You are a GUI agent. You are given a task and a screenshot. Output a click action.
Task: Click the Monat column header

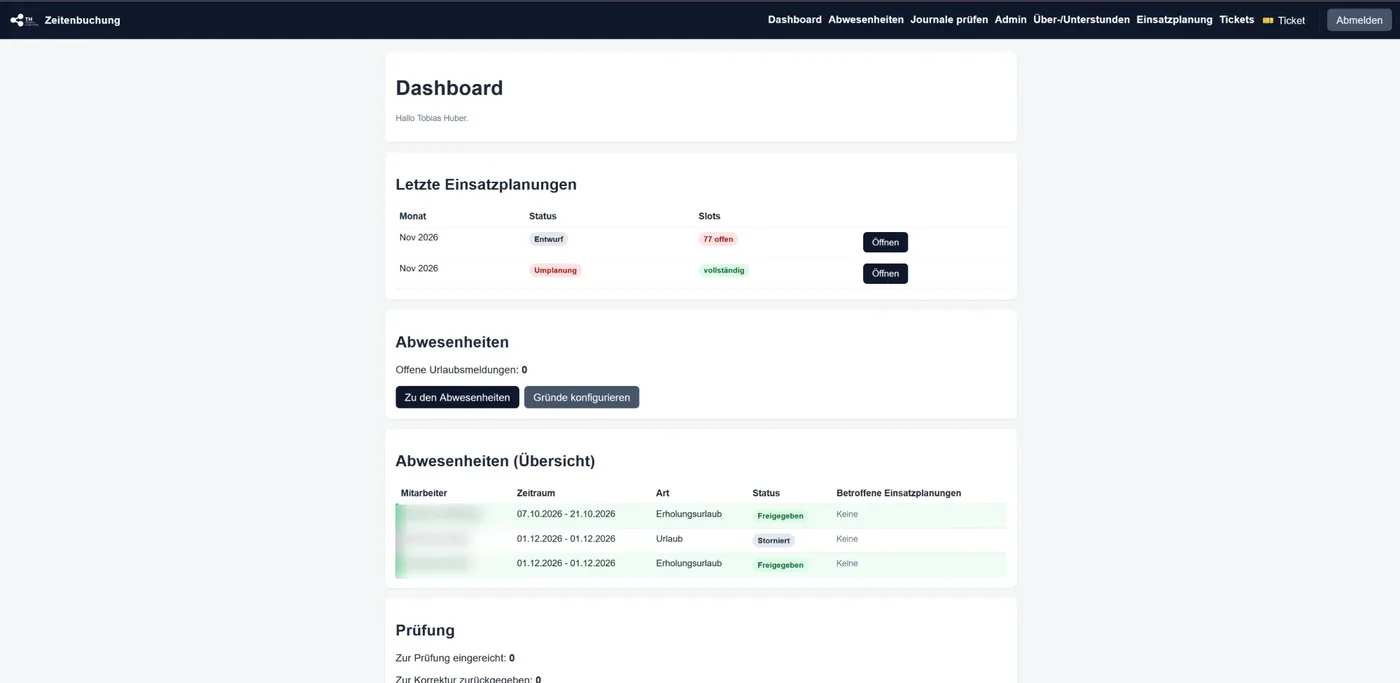pos(412,216)
